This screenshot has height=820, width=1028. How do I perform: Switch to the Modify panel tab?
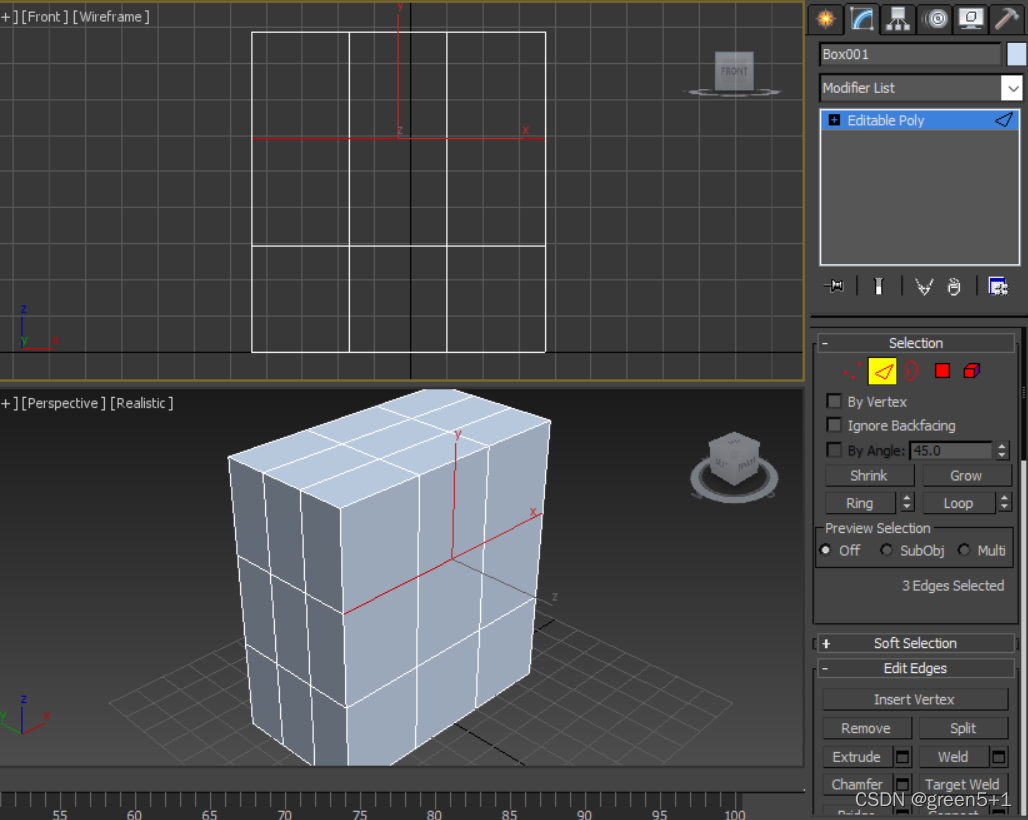pos(861,18)
